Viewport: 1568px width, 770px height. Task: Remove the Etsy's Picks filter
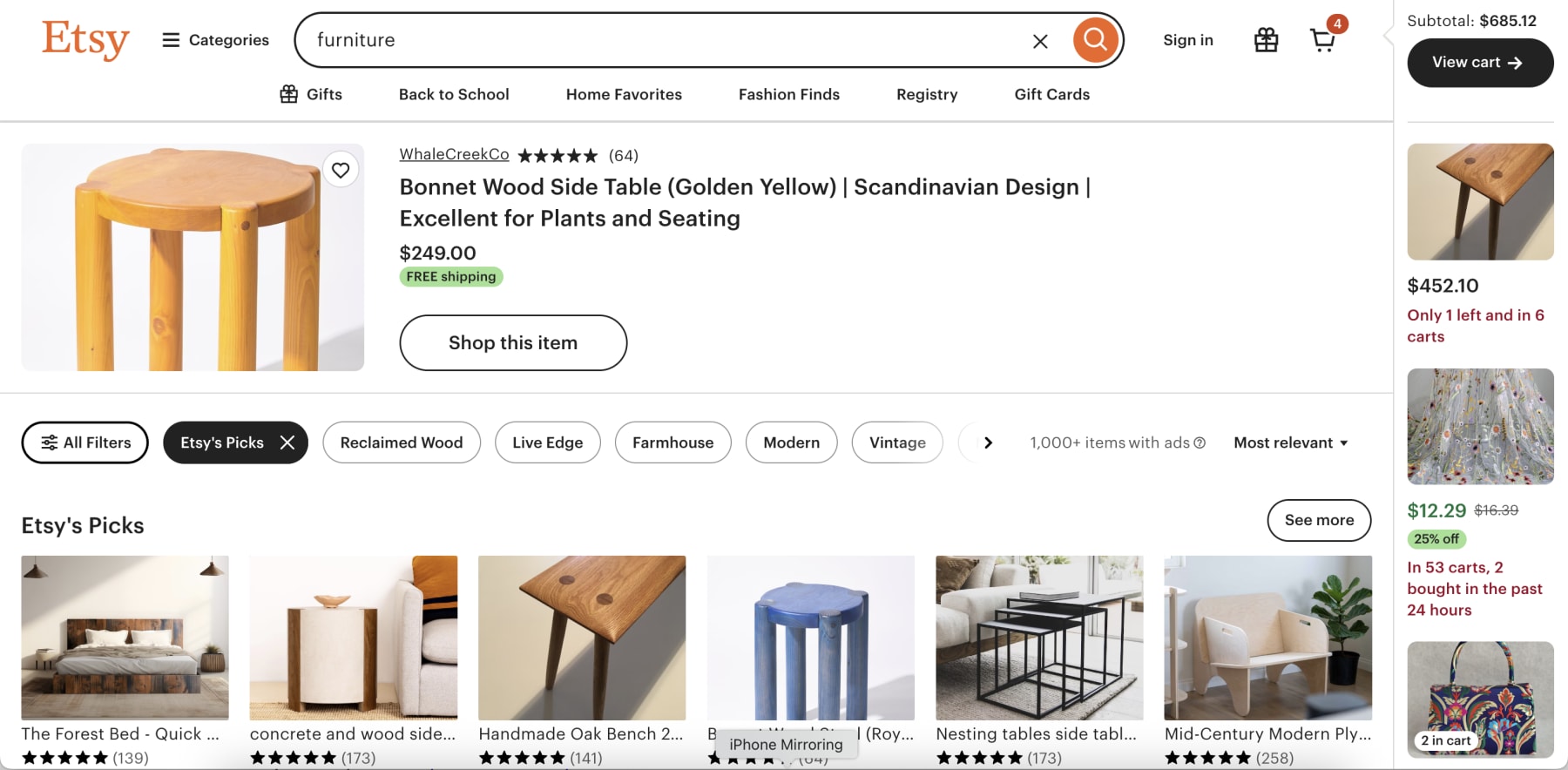pos(287,442)
